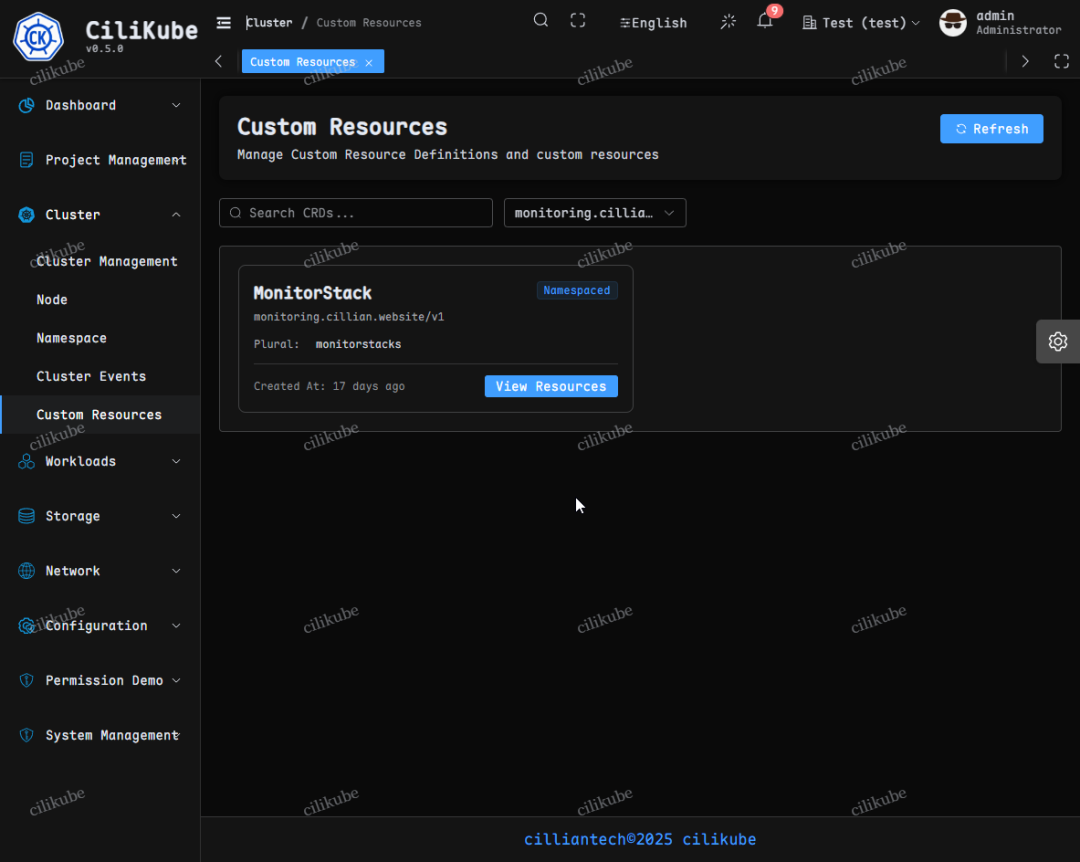Click the theme switch spark icon
Image resolution: width=1080 pixels, height=862 pixels.
pos(728,21)
